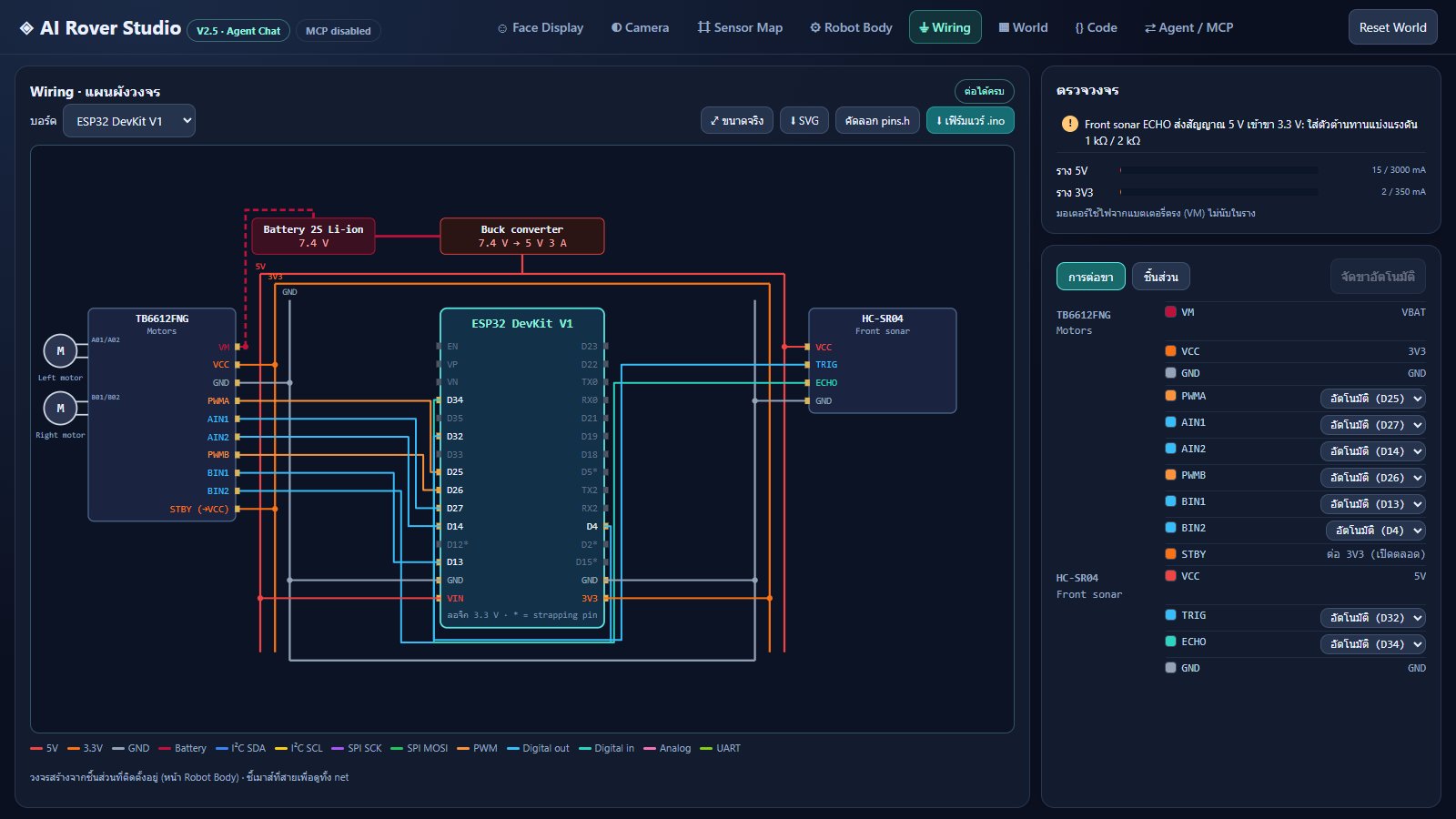Expand the ECHO pin dropdown (D34)

(1373, 644)
